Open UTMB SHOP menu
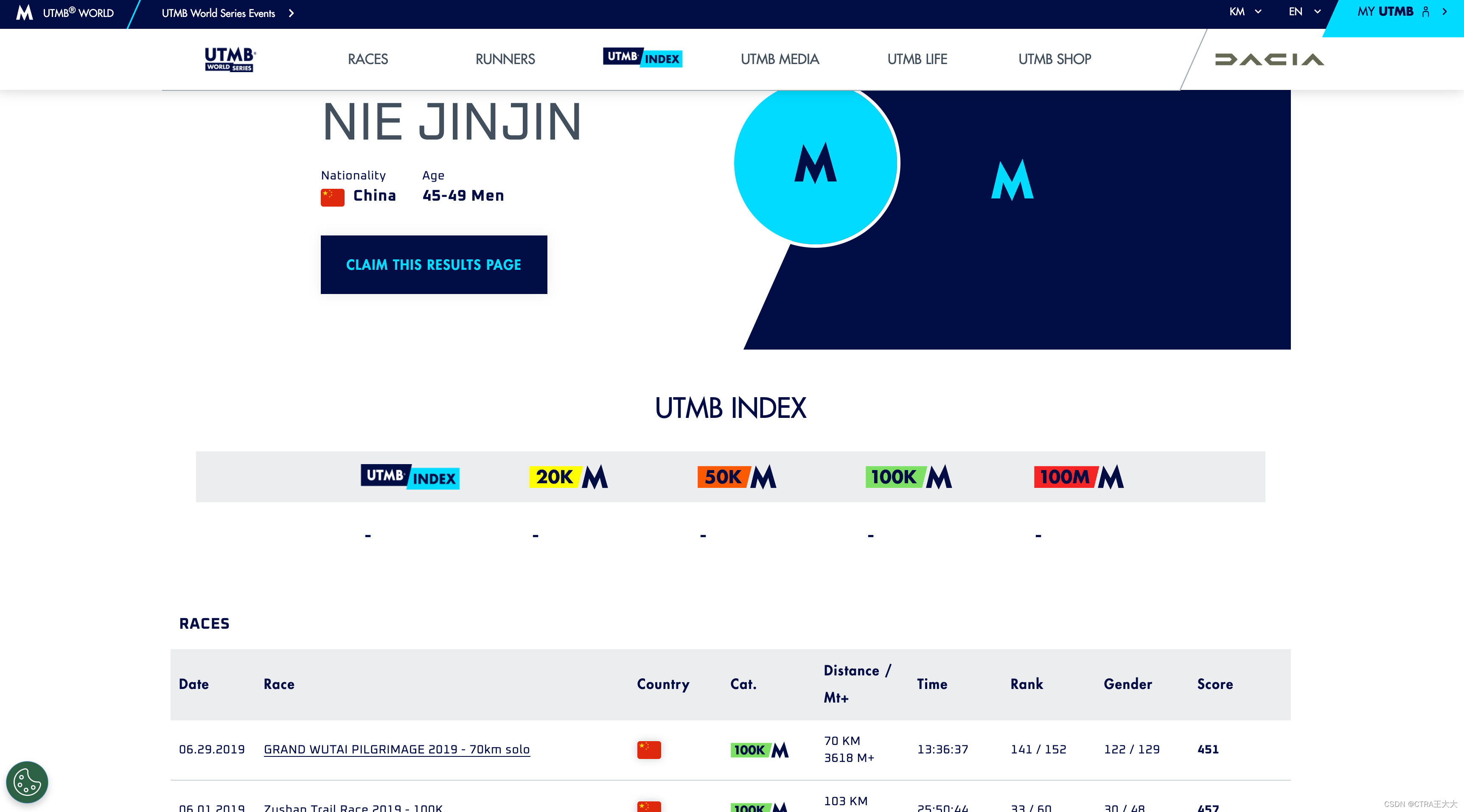The width and height of the screenshot is (1464, 812). point(1054,59)
